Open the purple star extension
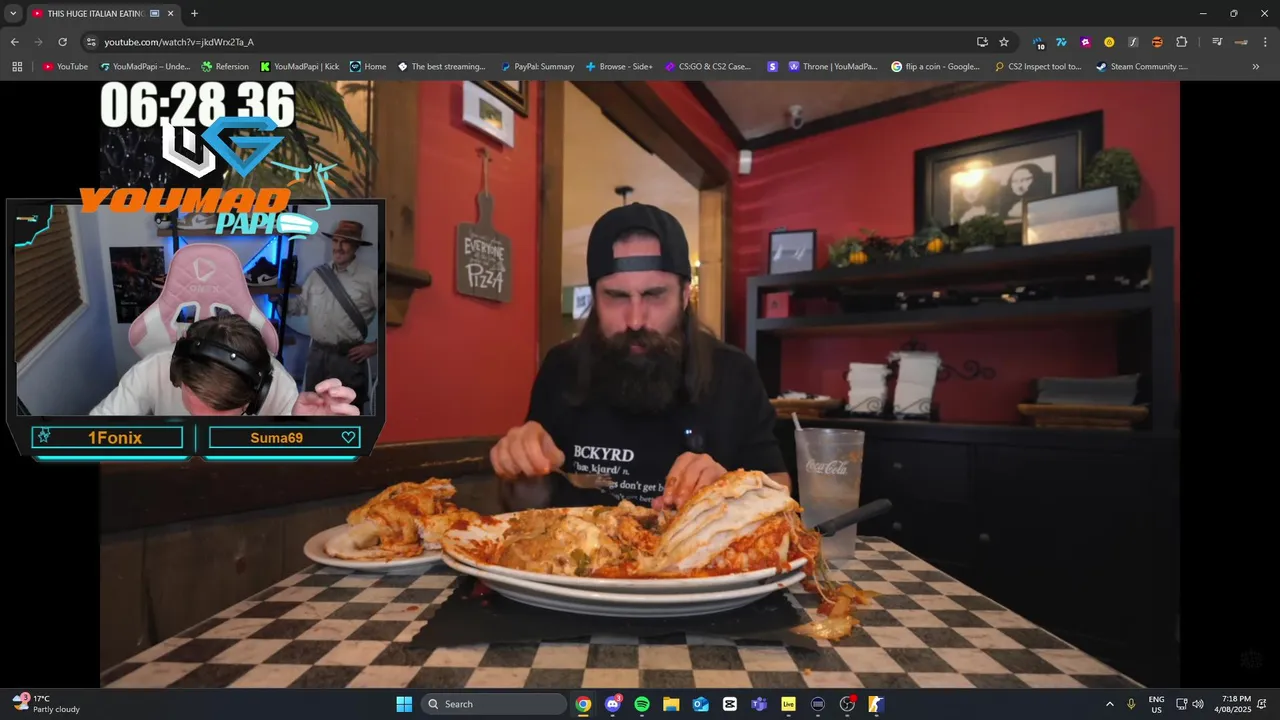Image resolution: width=1280 pixels, height=720 pixels. (x=1085, y=42)
